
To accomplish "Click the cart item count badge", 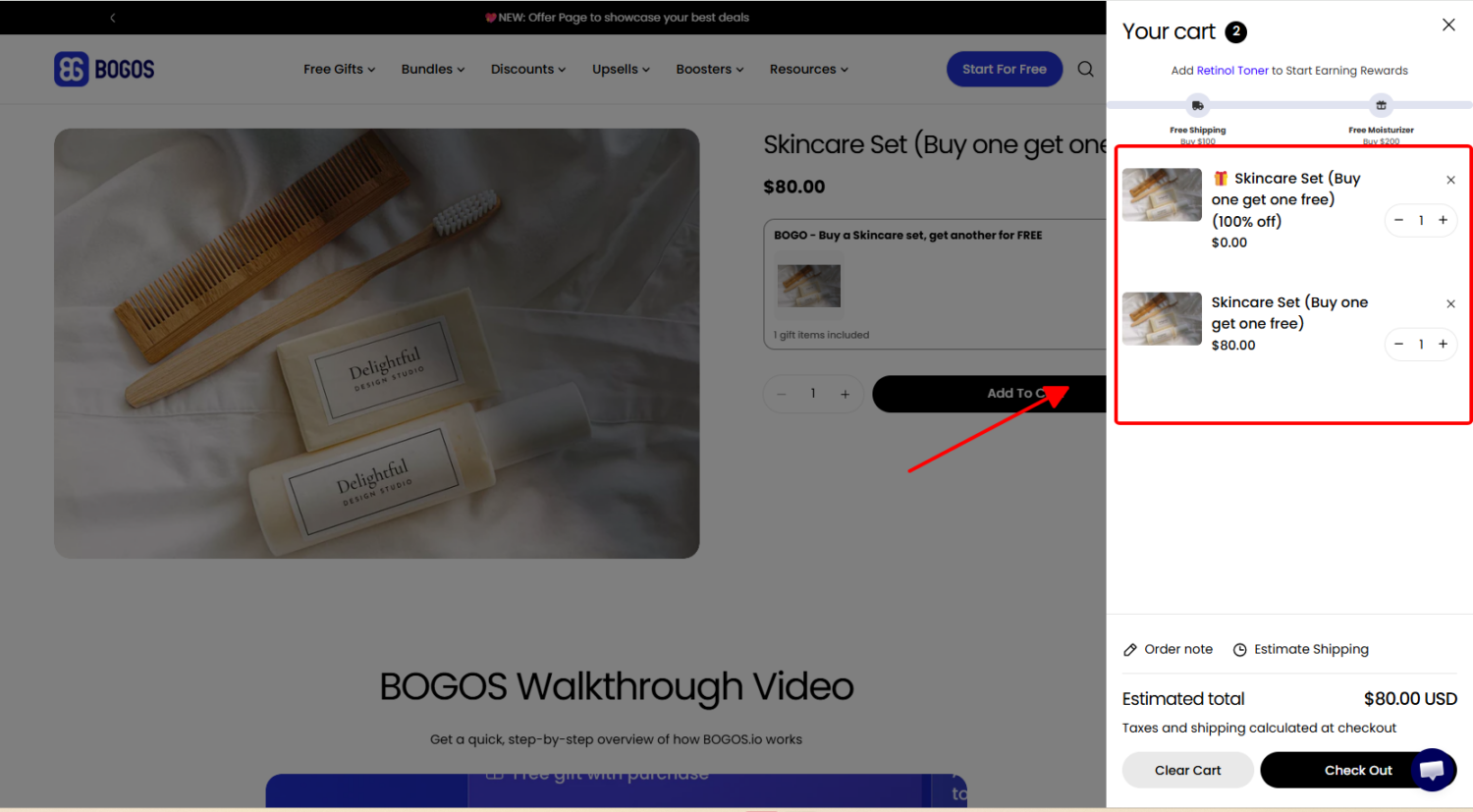I will 1235,31.
